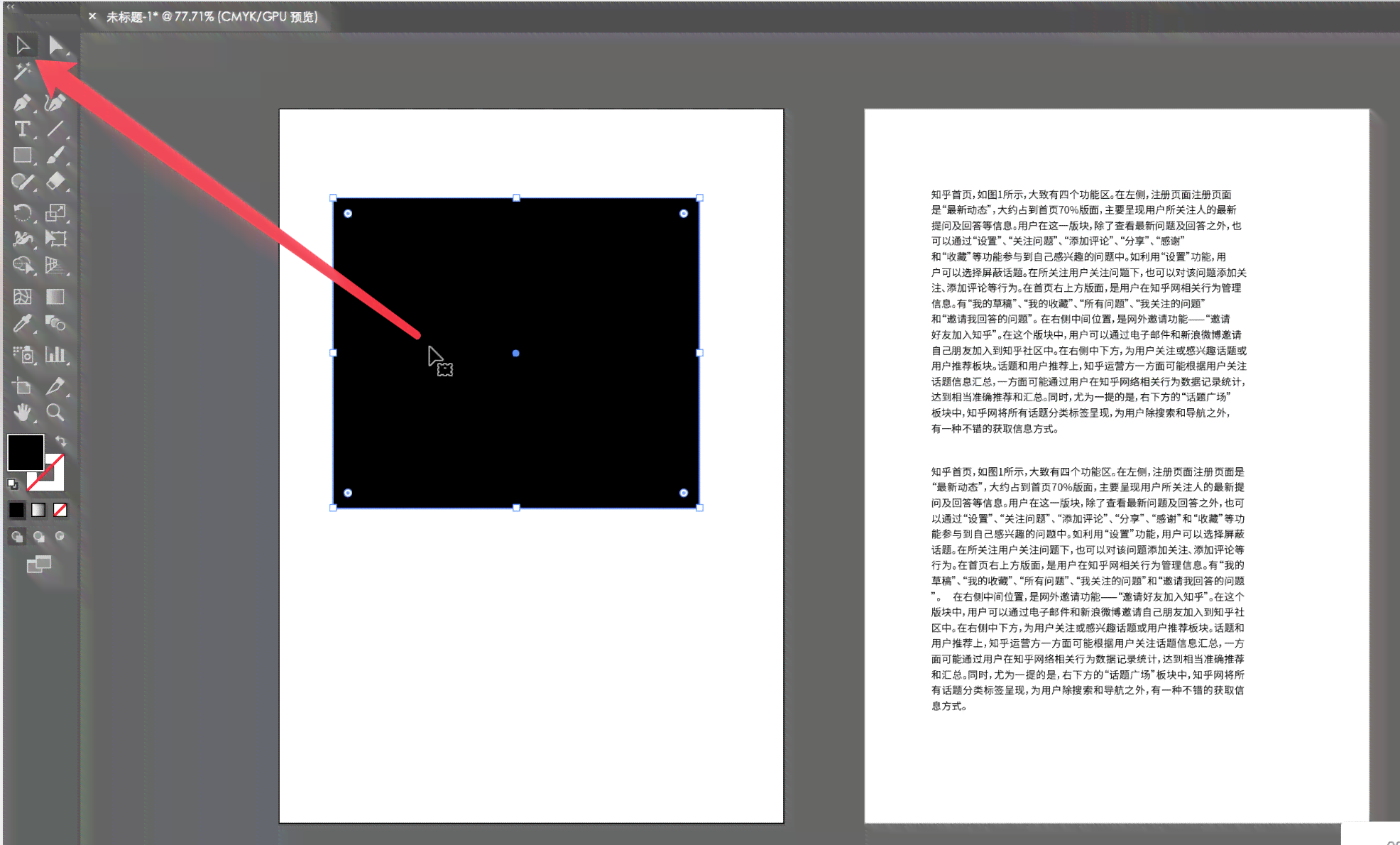Apply Gradient mode button
Screen dimensions: 1400x845
click(x=38, y=510)
